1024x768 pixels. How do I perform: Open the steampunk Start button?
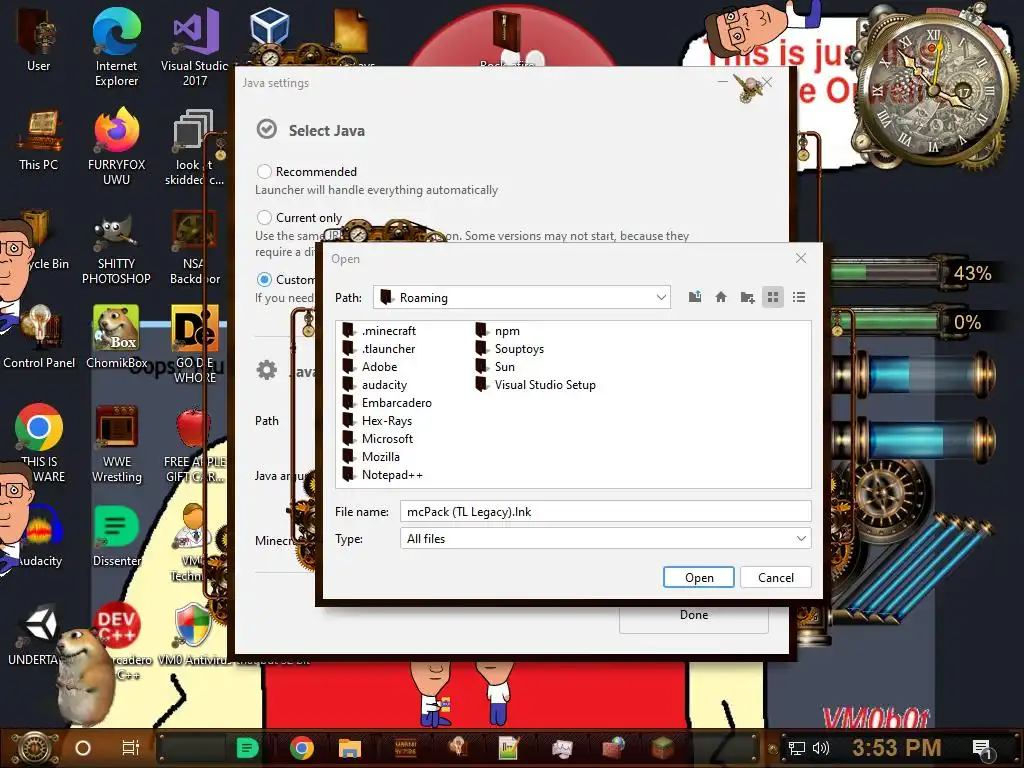(x=35, y=748)
